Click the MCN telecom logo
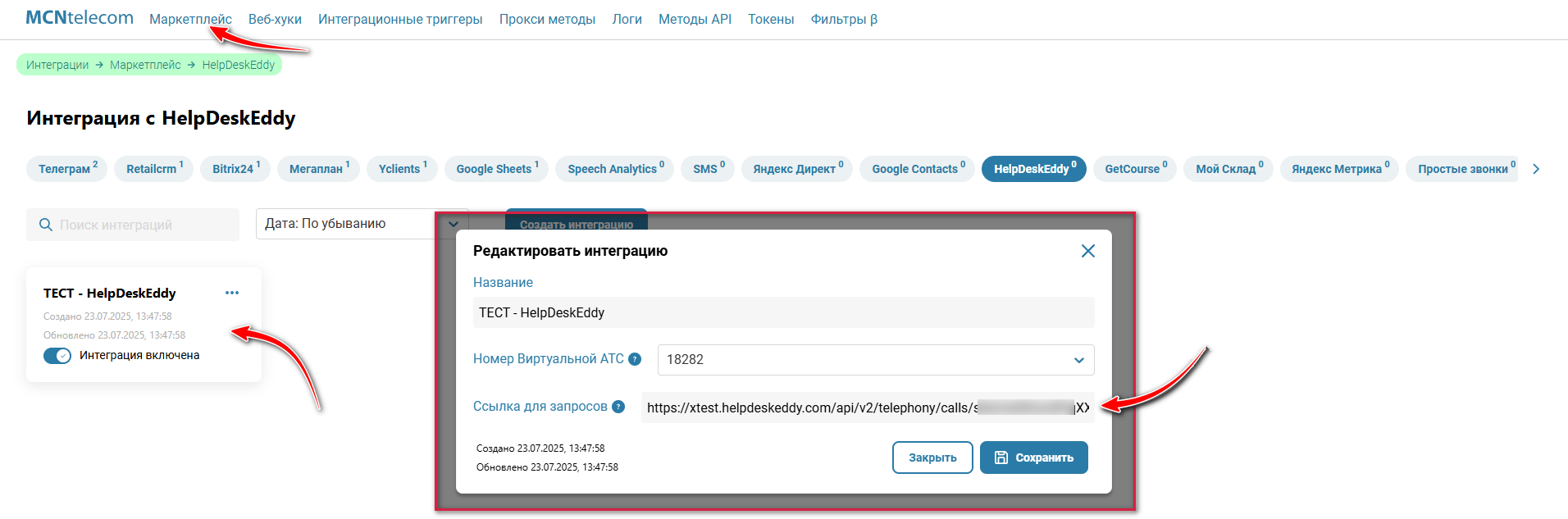This screenshot has width=1568, height=519. coord(80,17)
